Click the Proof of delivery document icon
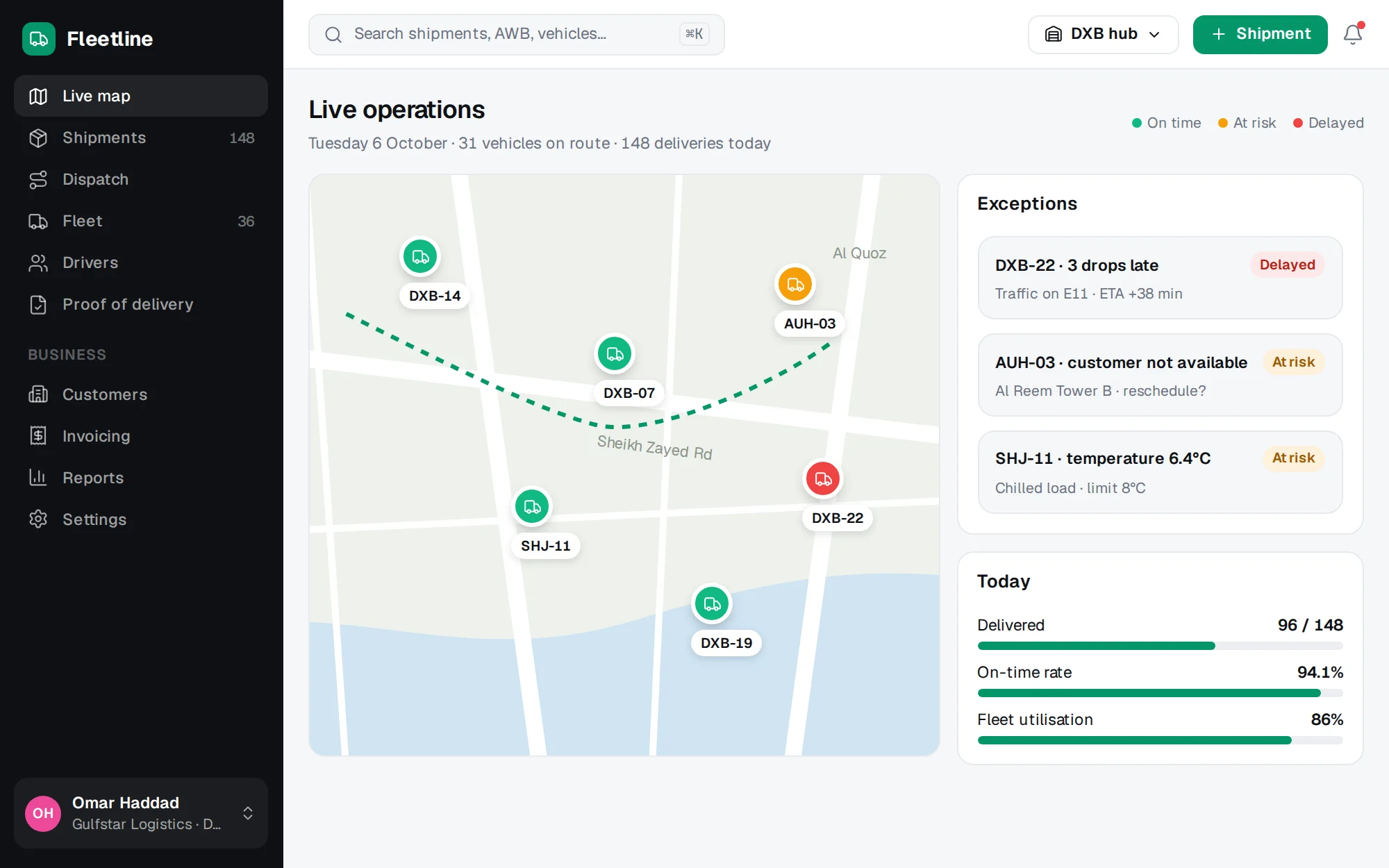The width and height of the screenshot is (1389, 868). 38,304
